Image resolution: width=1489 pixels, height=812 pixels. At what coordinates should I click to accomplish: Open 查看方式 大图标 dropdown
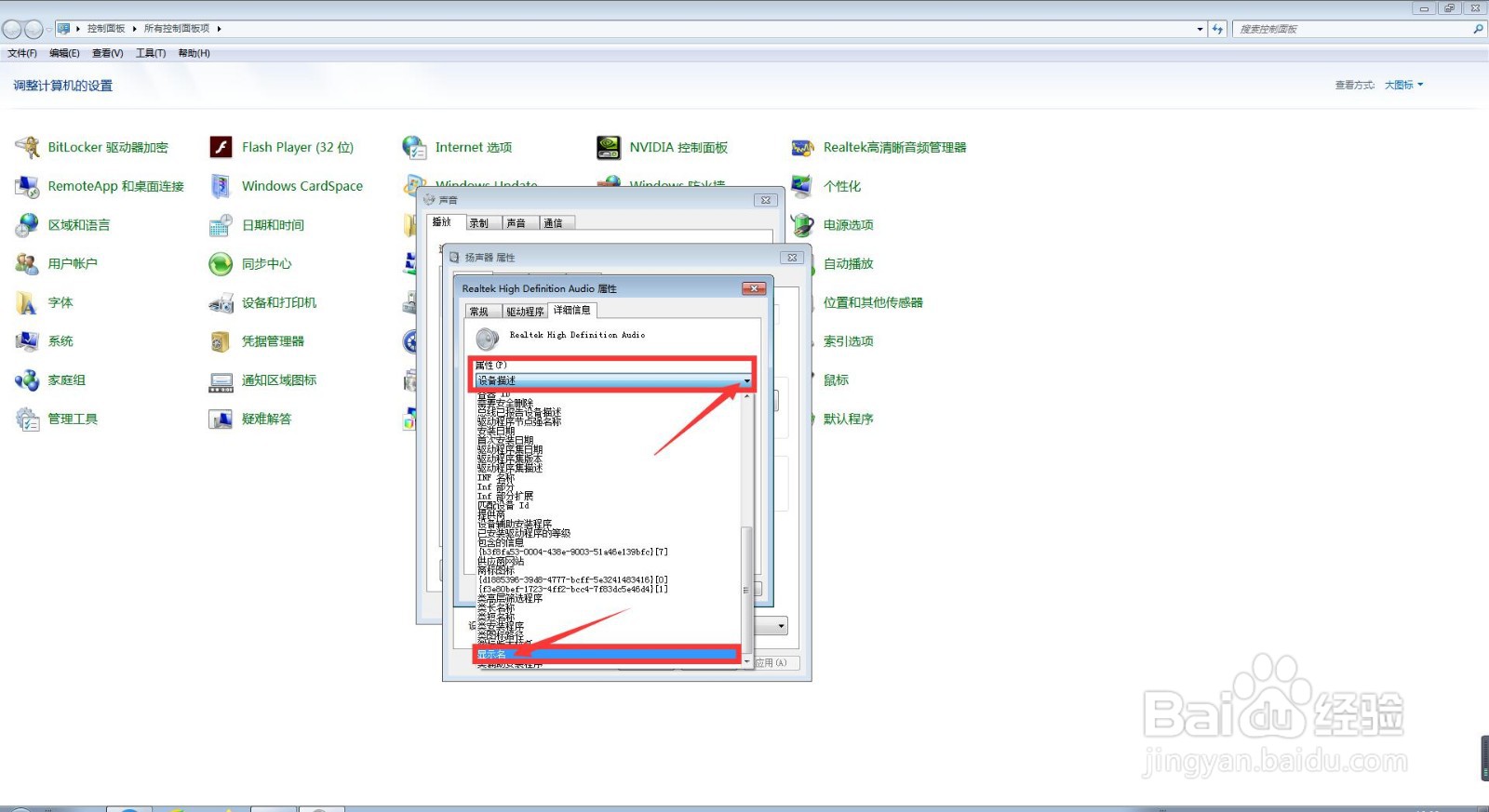pyautogui.click(x=1403, y=85)
